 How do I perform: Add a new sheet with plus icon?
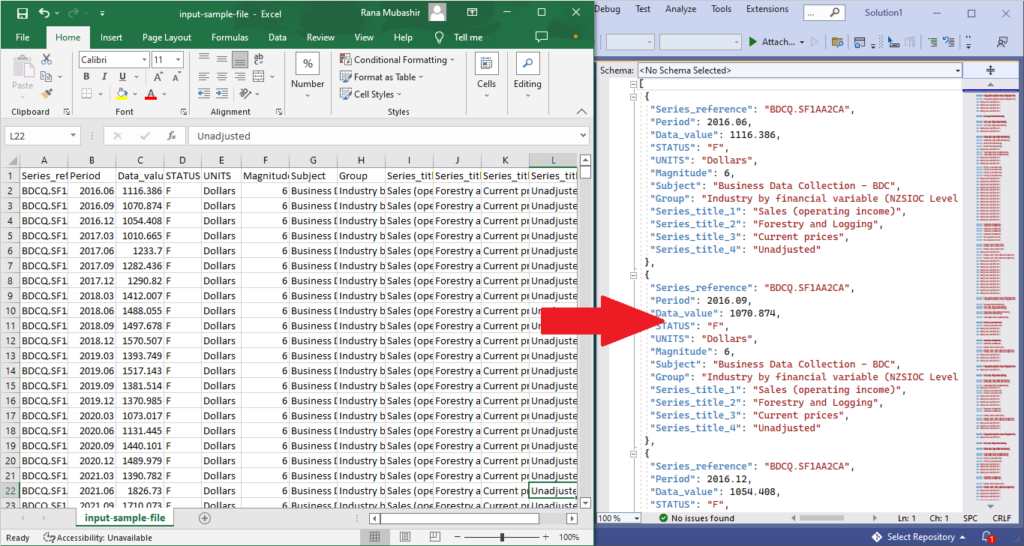[204, 518]
